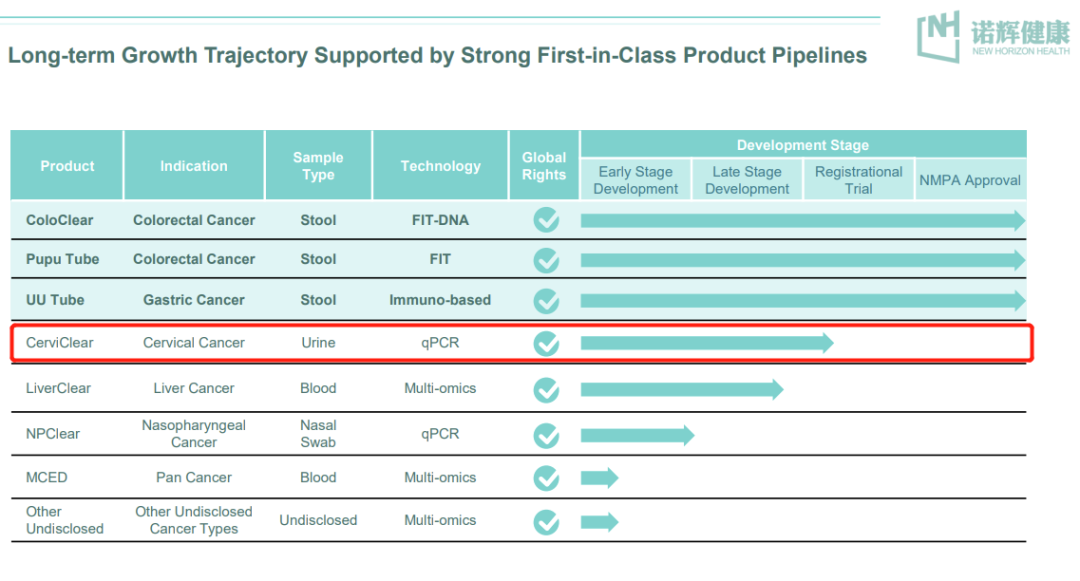Image resolution: width=1080 pixels, height=581 pixels.
Task: Click the Registrational Trial stage header
Action: pos(858,180)
